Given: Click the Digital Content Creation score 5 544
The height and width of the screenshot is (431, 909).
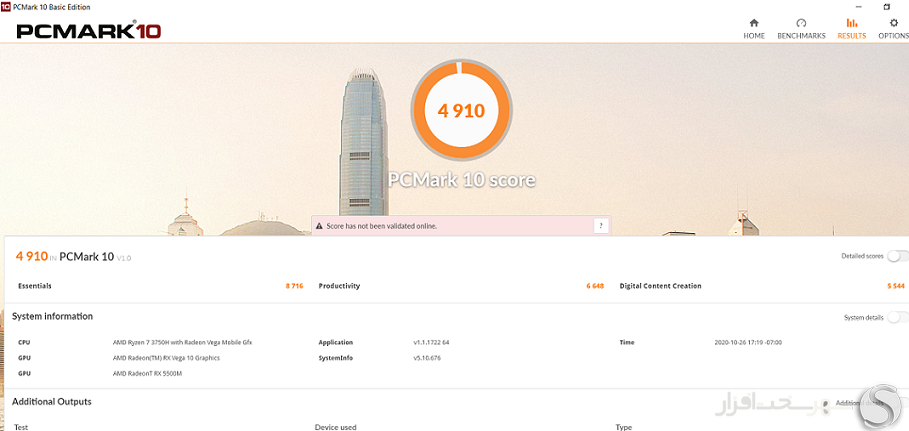Looking at the screenshot, I should coord(896,286).
